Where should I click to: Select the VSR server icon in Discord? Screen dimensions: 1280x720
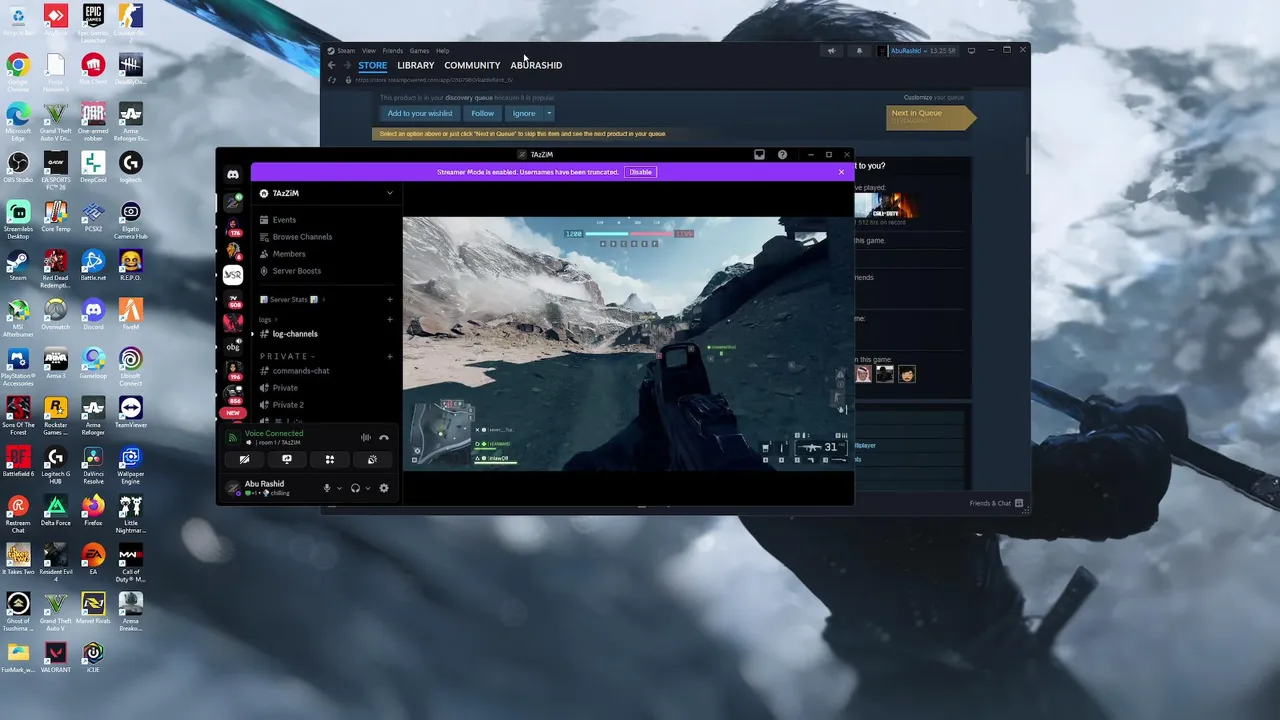click(233, 275)
